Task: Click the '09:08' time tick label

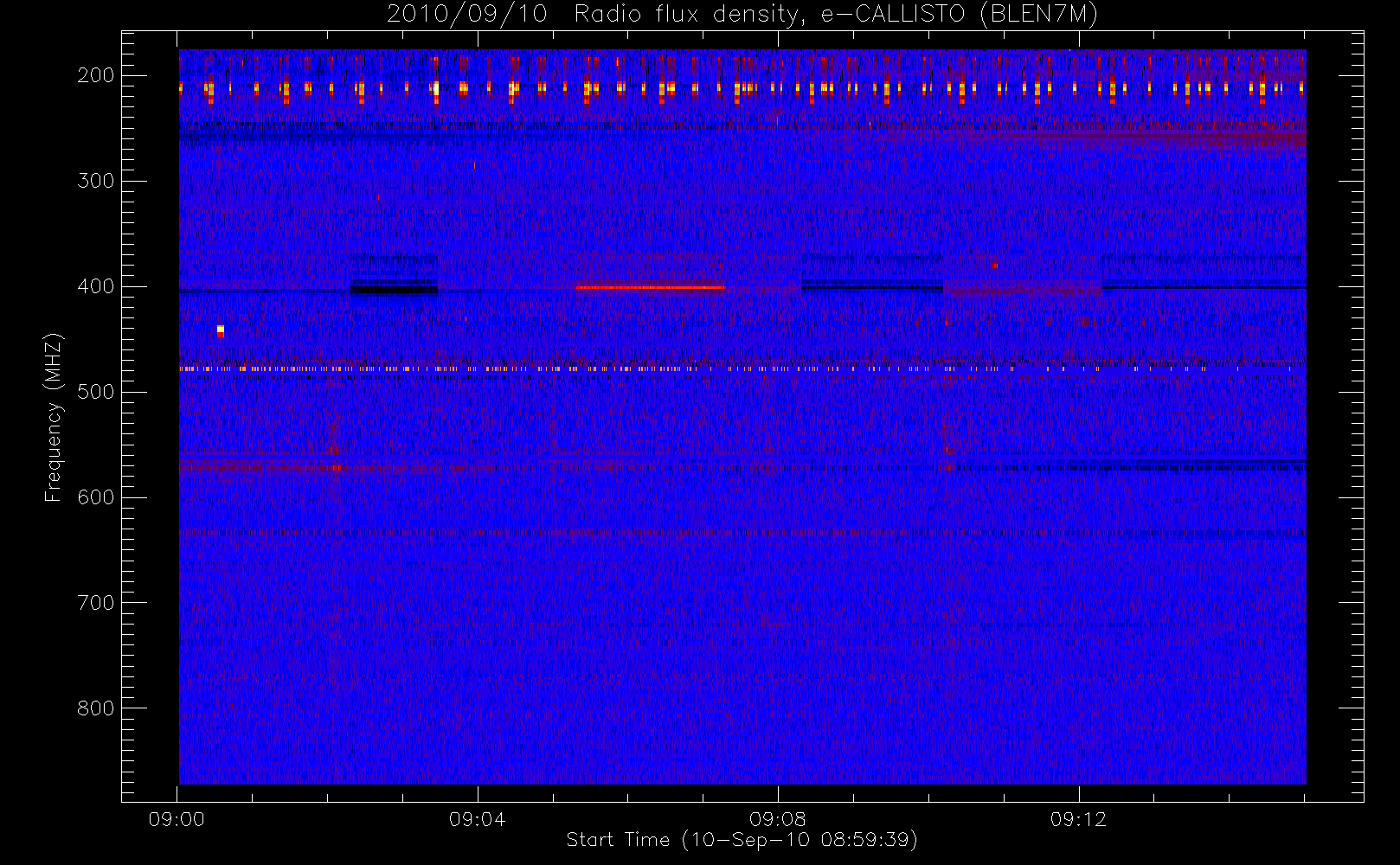Action: [778, 819]
